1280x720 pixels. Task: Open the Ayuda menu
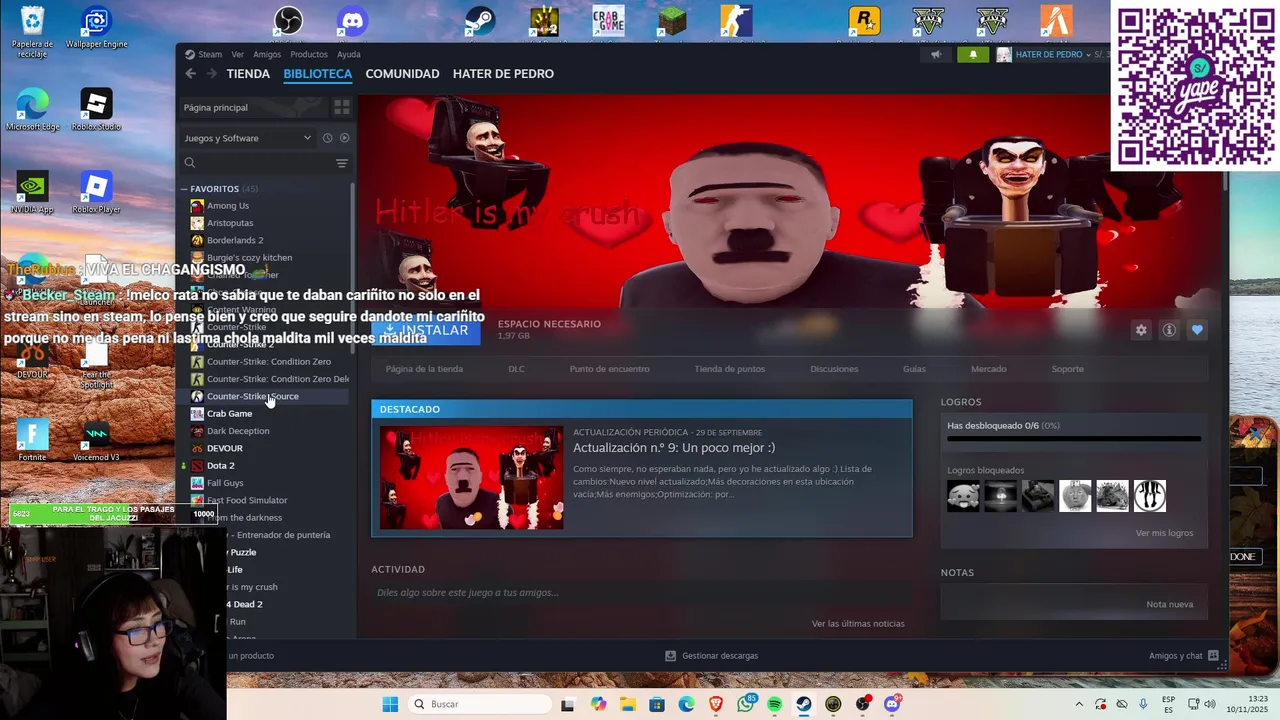coord(348,55)
